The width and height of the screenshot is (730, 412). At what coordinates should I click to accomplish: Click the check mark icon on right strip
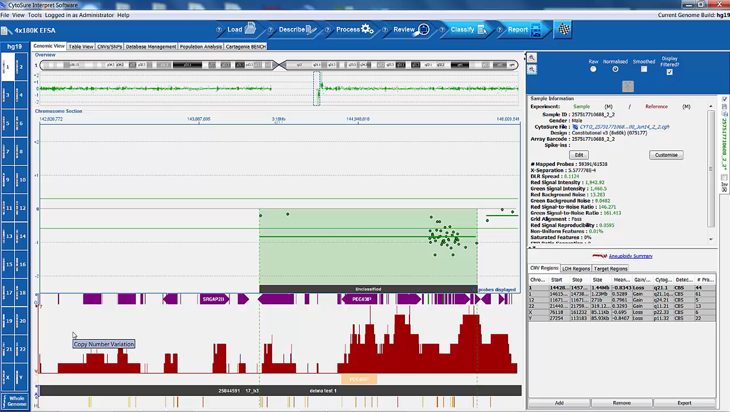pos(724,99)
